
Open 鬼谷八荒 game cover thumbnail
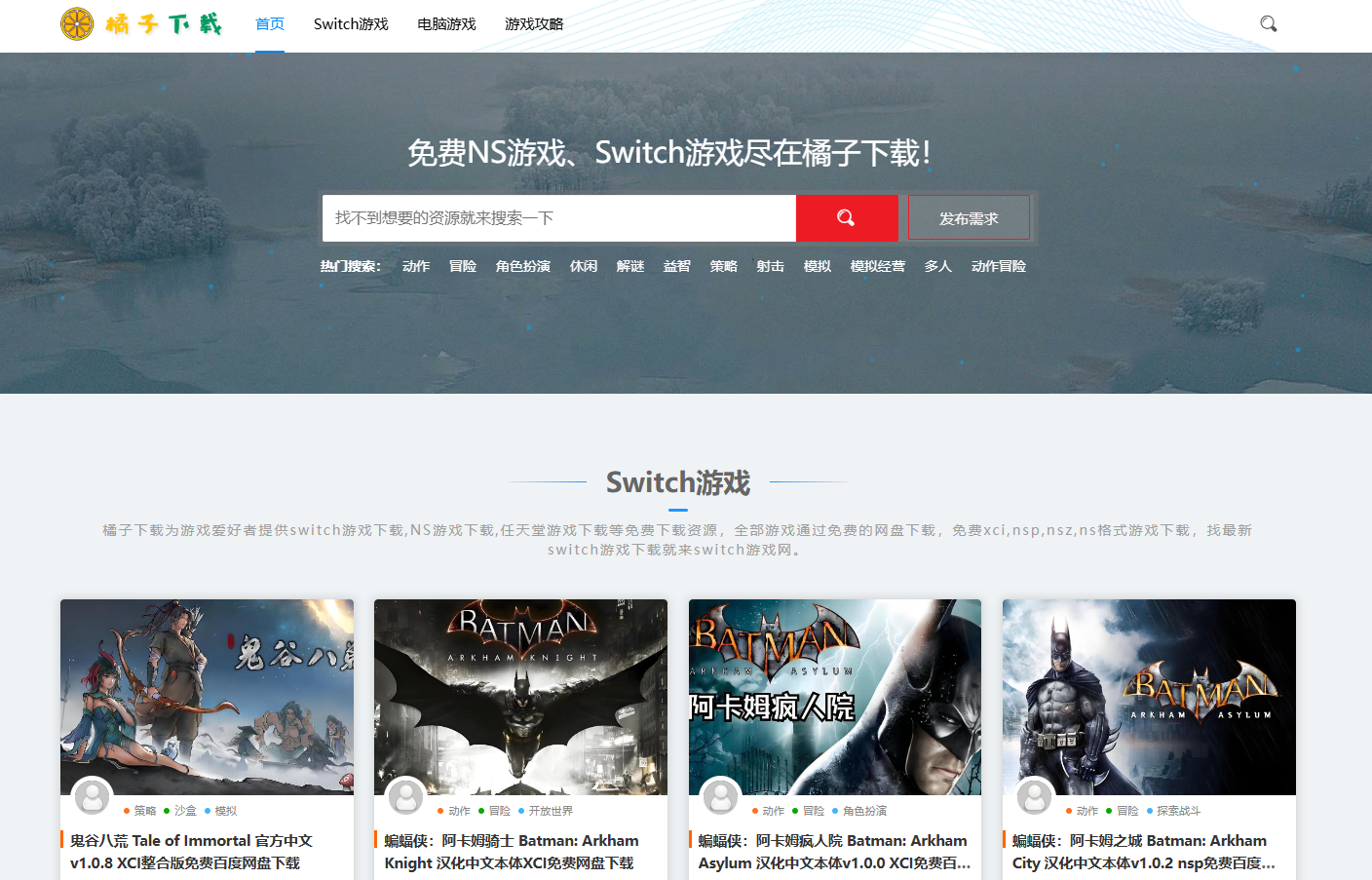(207, 697)
